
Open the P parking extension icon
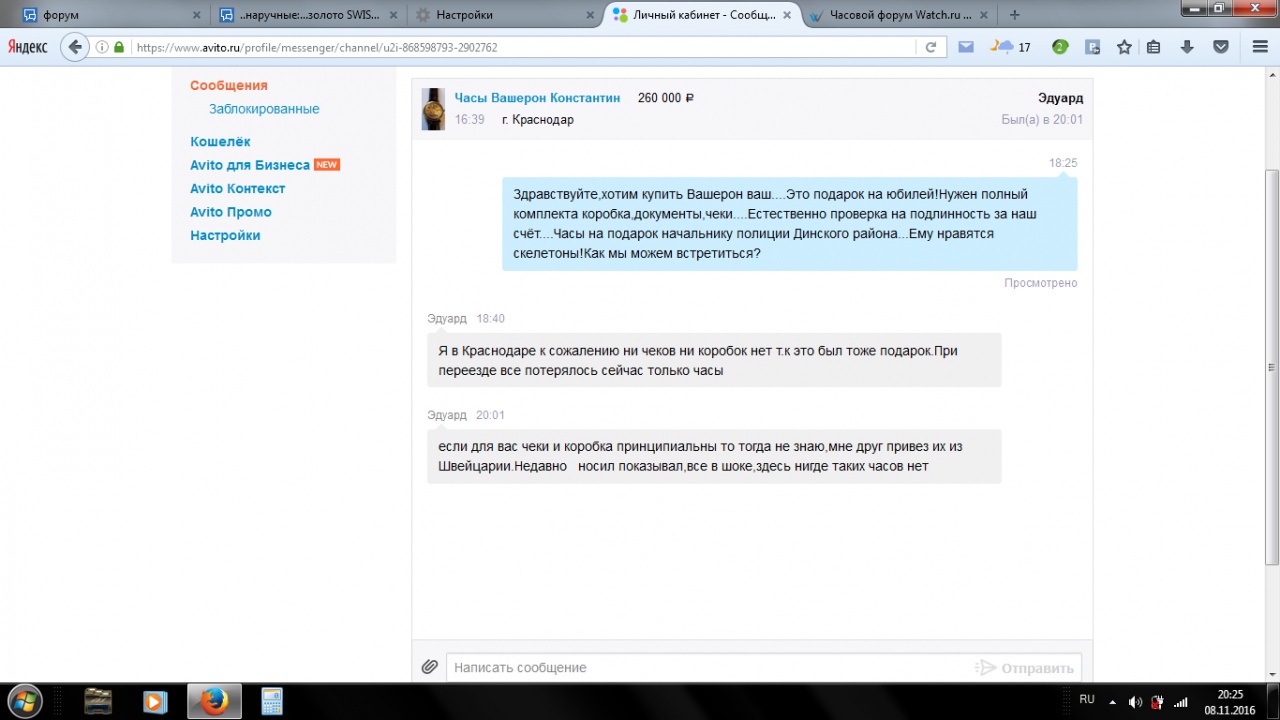[1093, 47]
